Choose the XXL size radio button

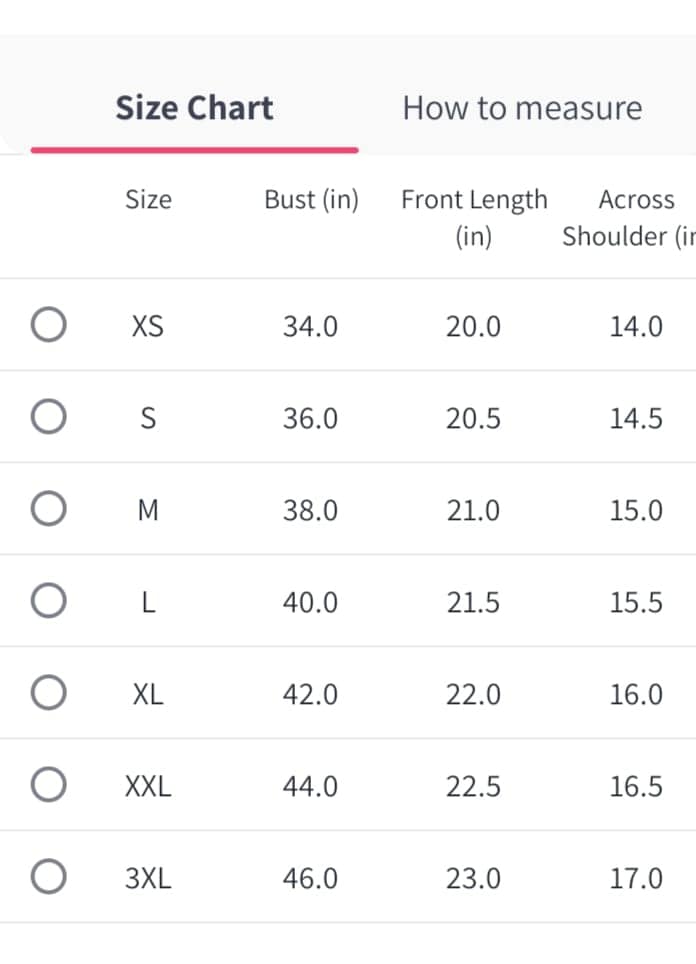click(x=49, y=784)
